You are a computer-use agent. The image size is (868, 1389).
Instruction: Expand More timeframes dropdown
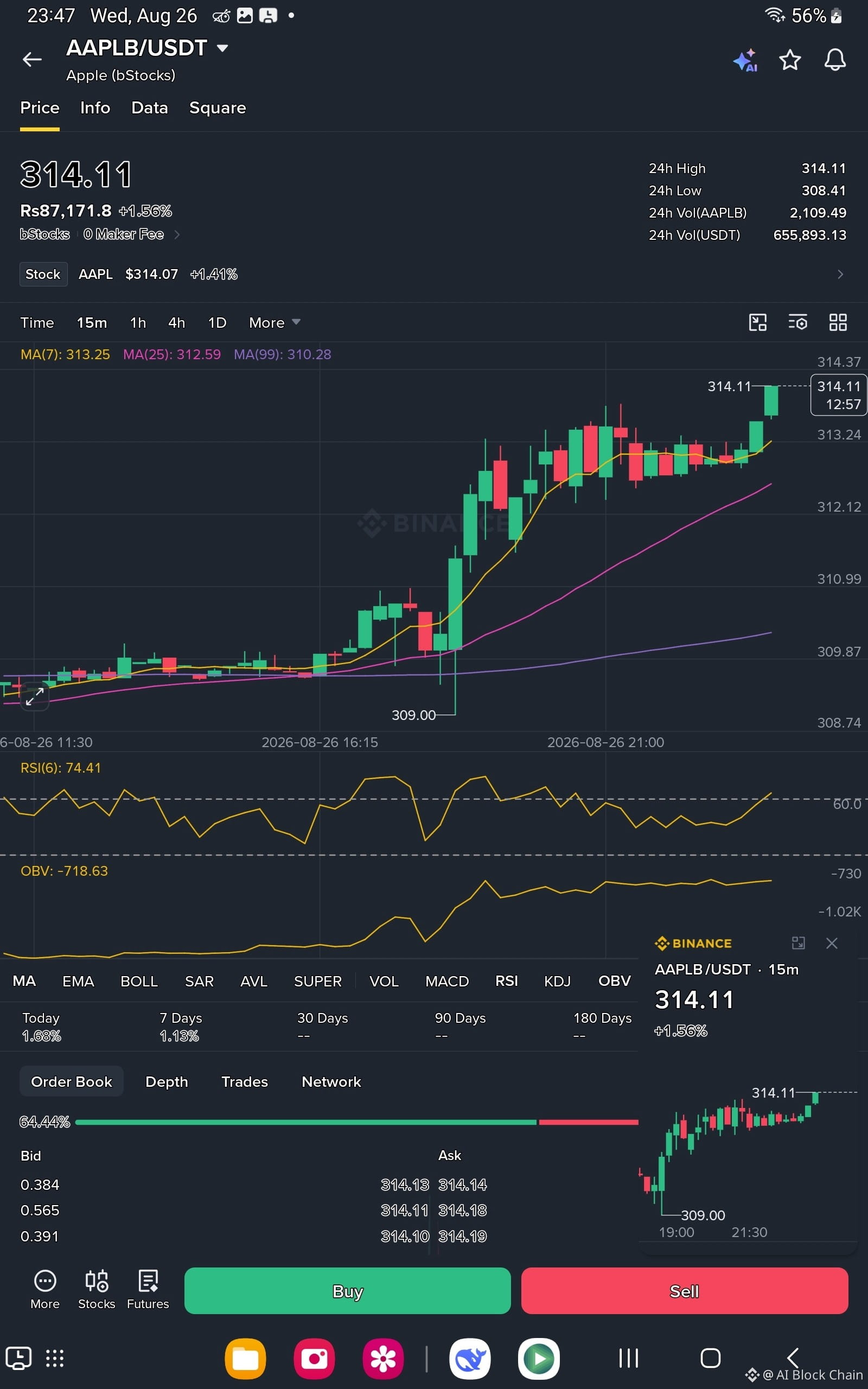pos(275,323)
